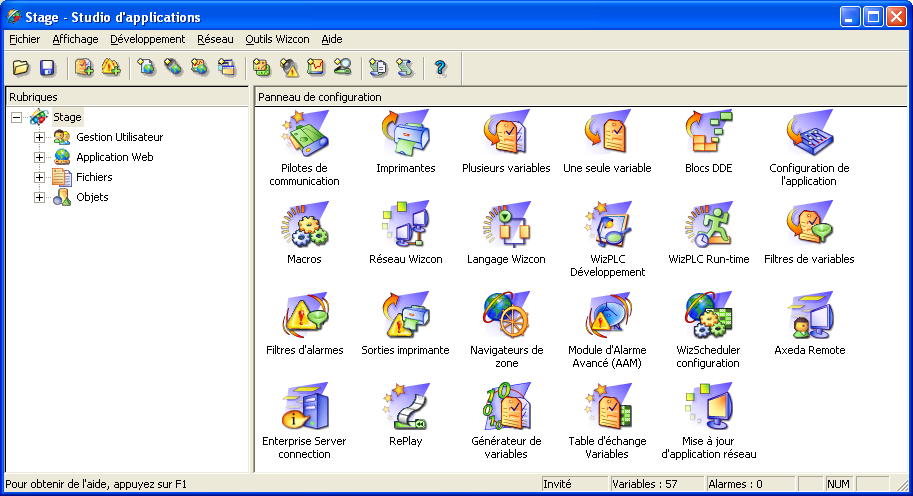Click 'Alarmes : 0' status entry
The width and height of the screenshot is (913, 496).
point(750,484)
